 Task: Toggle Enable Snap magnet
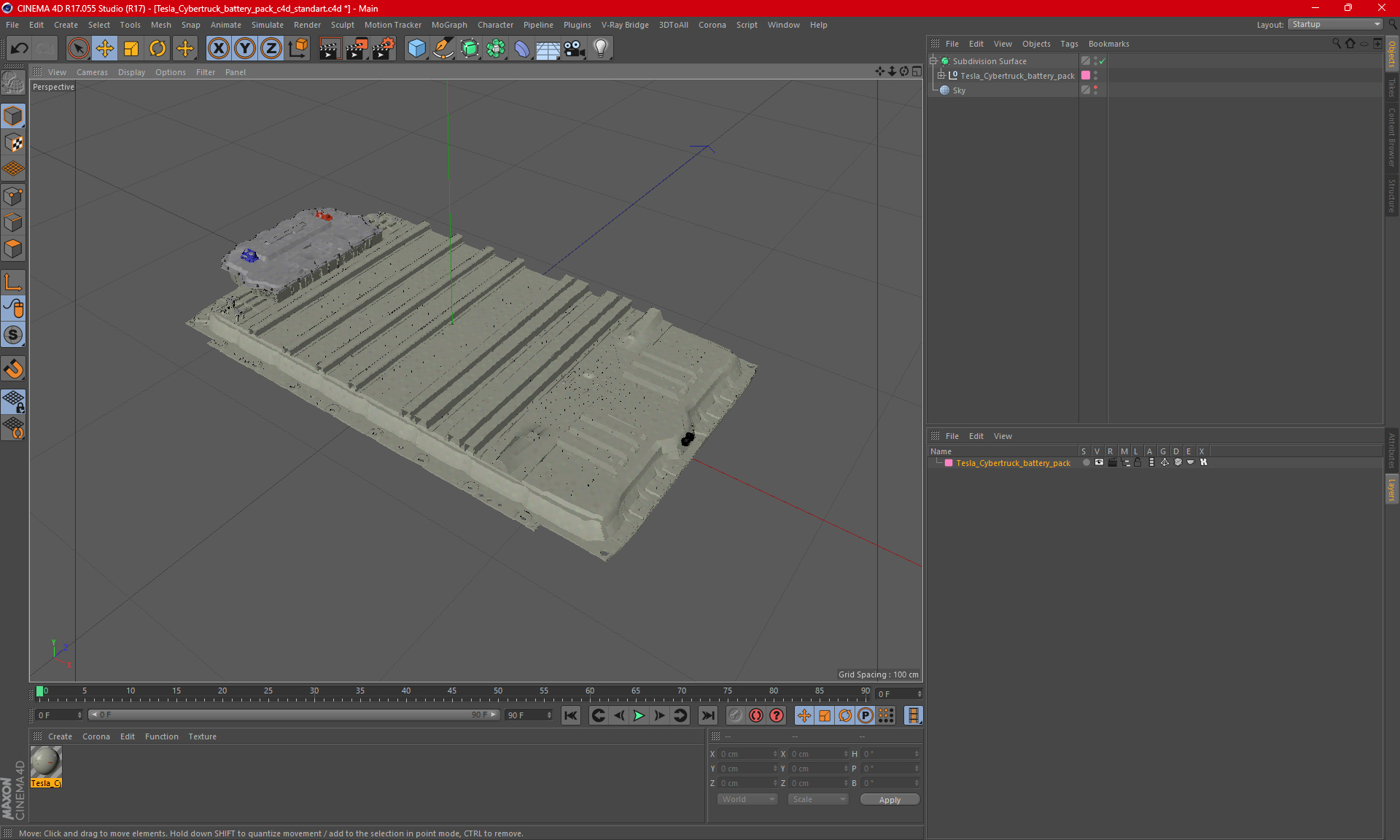click(13, 368)
